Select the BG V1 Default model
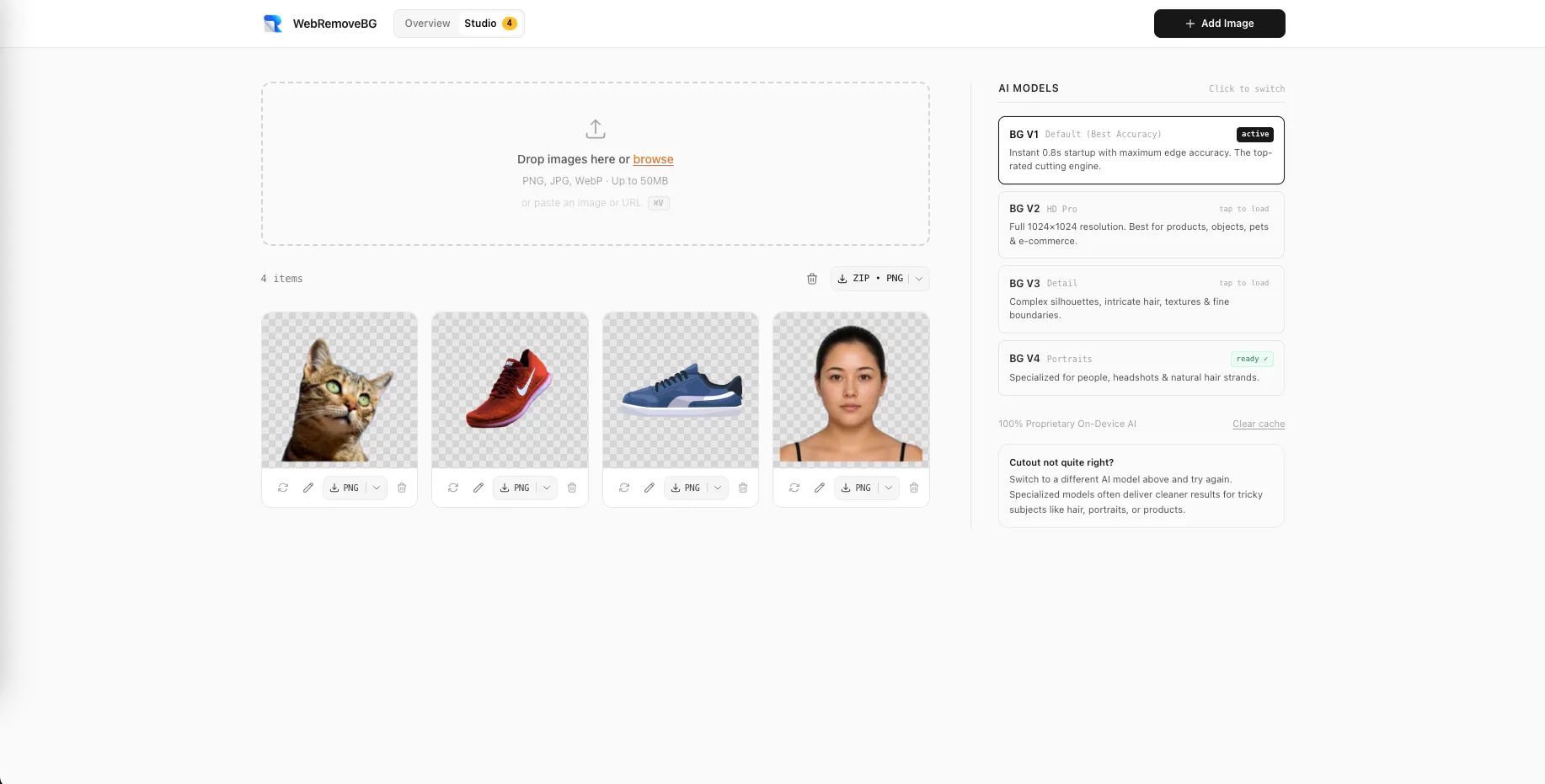This screenshot has height=784, width=1545. [x=1141, y=150]
